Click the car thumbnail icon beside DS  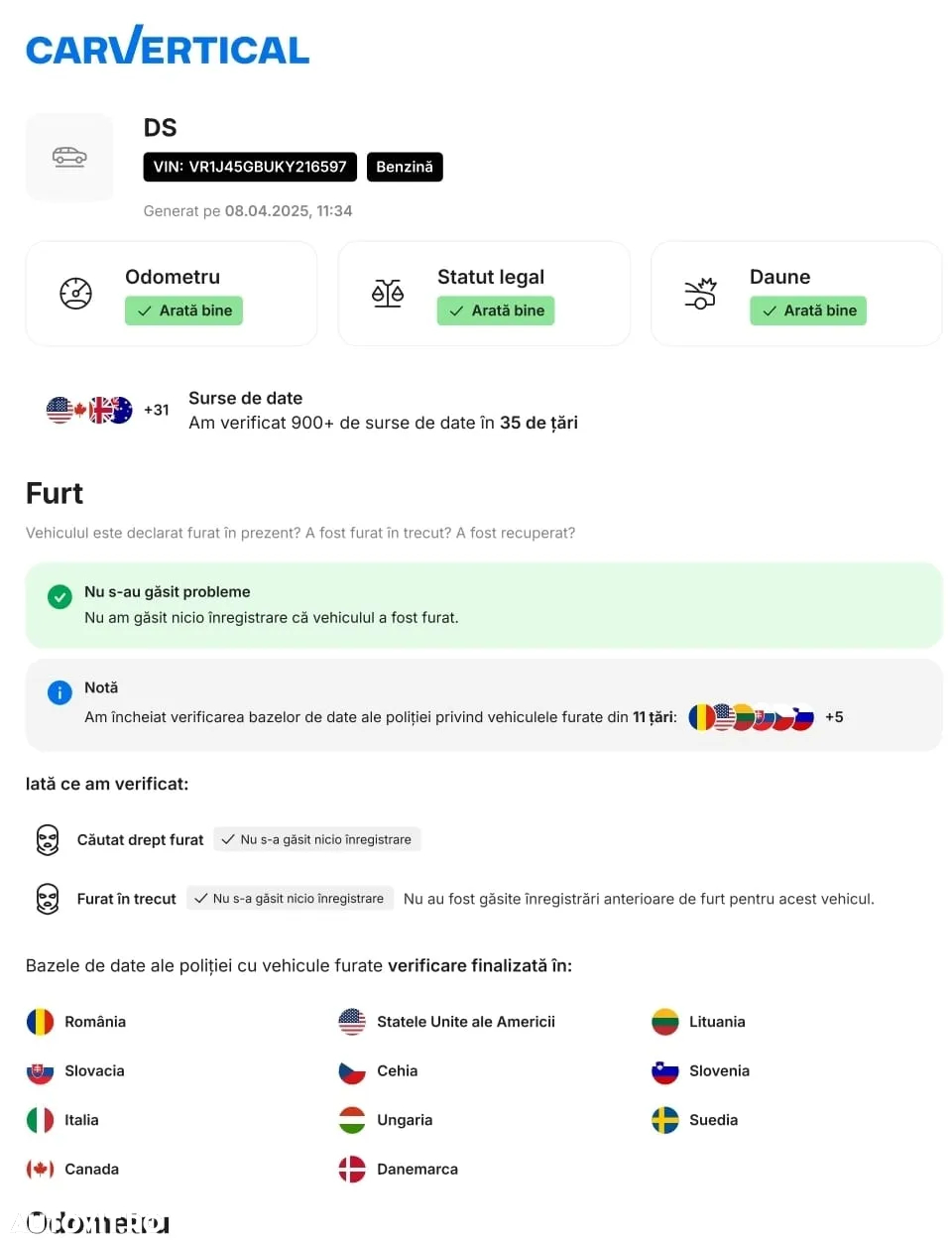(x=69, y=157)
